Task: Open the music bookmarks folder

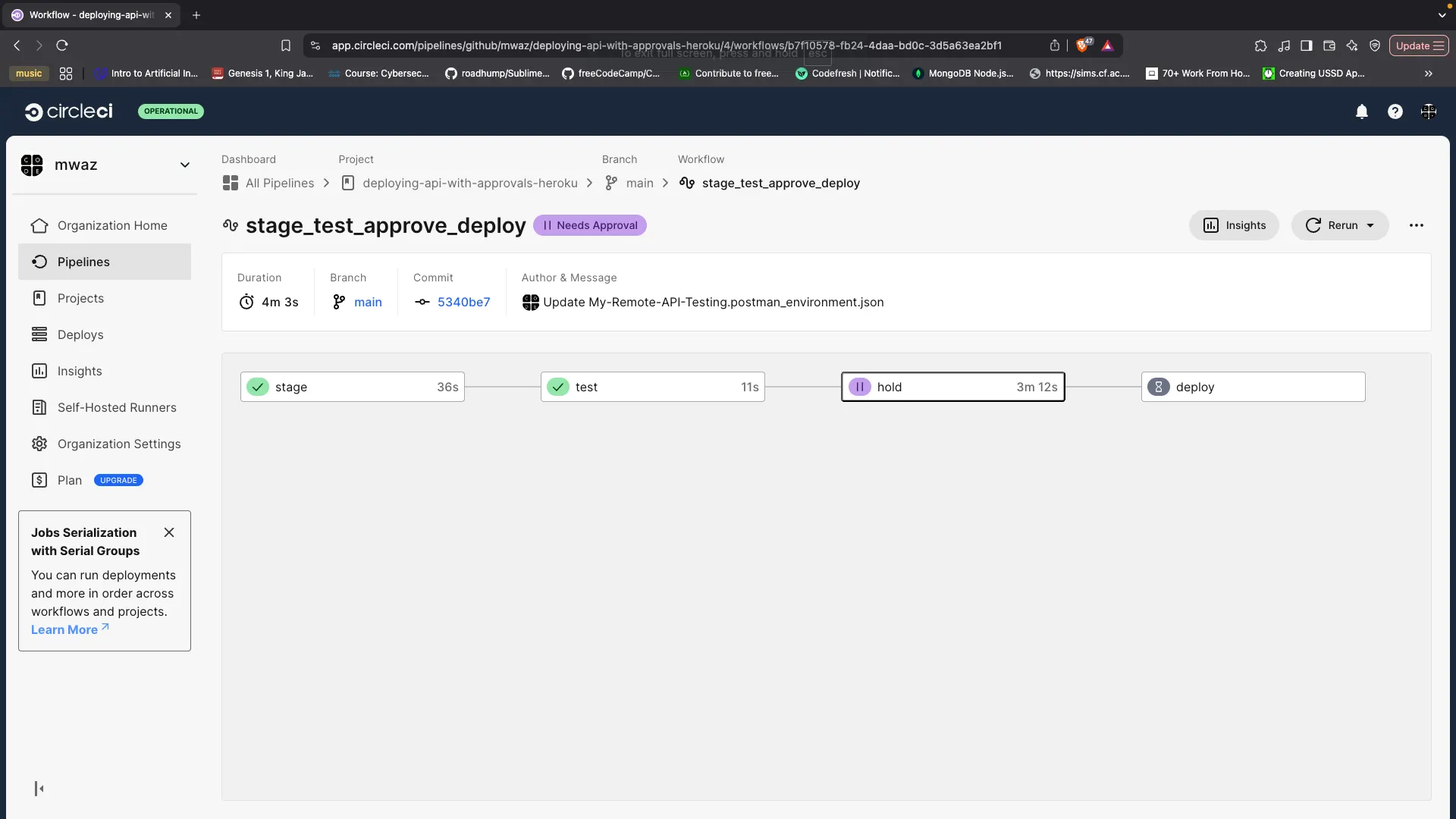Action: click(29, 74)
